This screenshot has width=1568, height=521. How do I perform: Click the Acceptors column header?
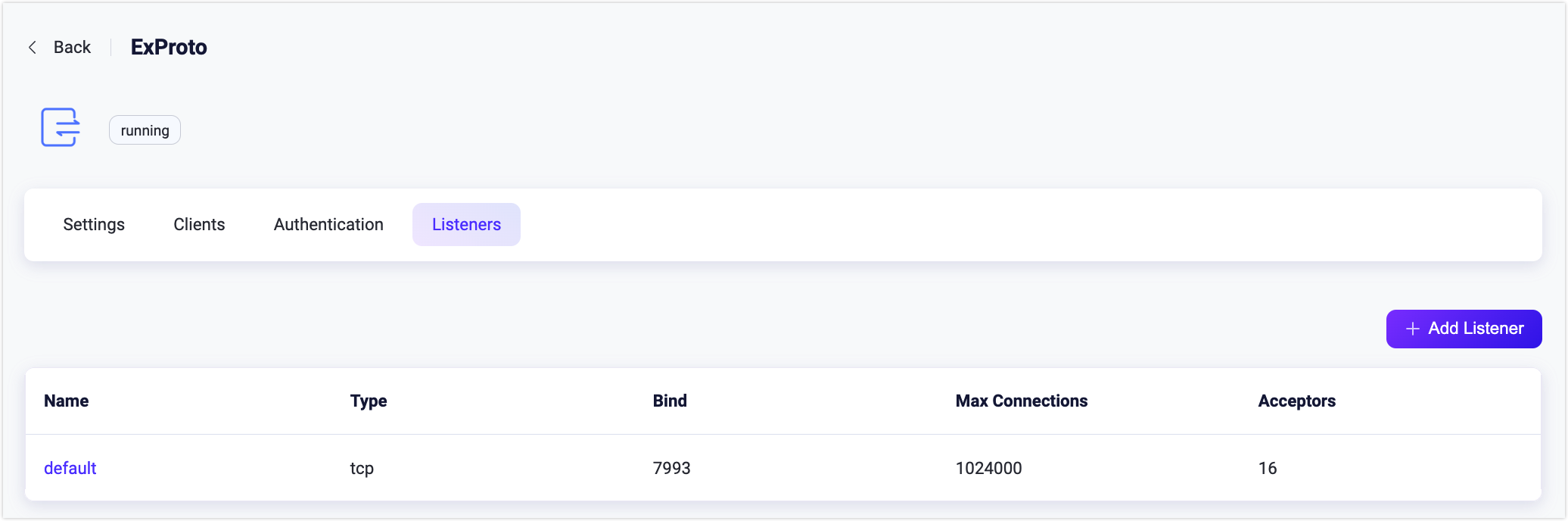click(1296, 401)
